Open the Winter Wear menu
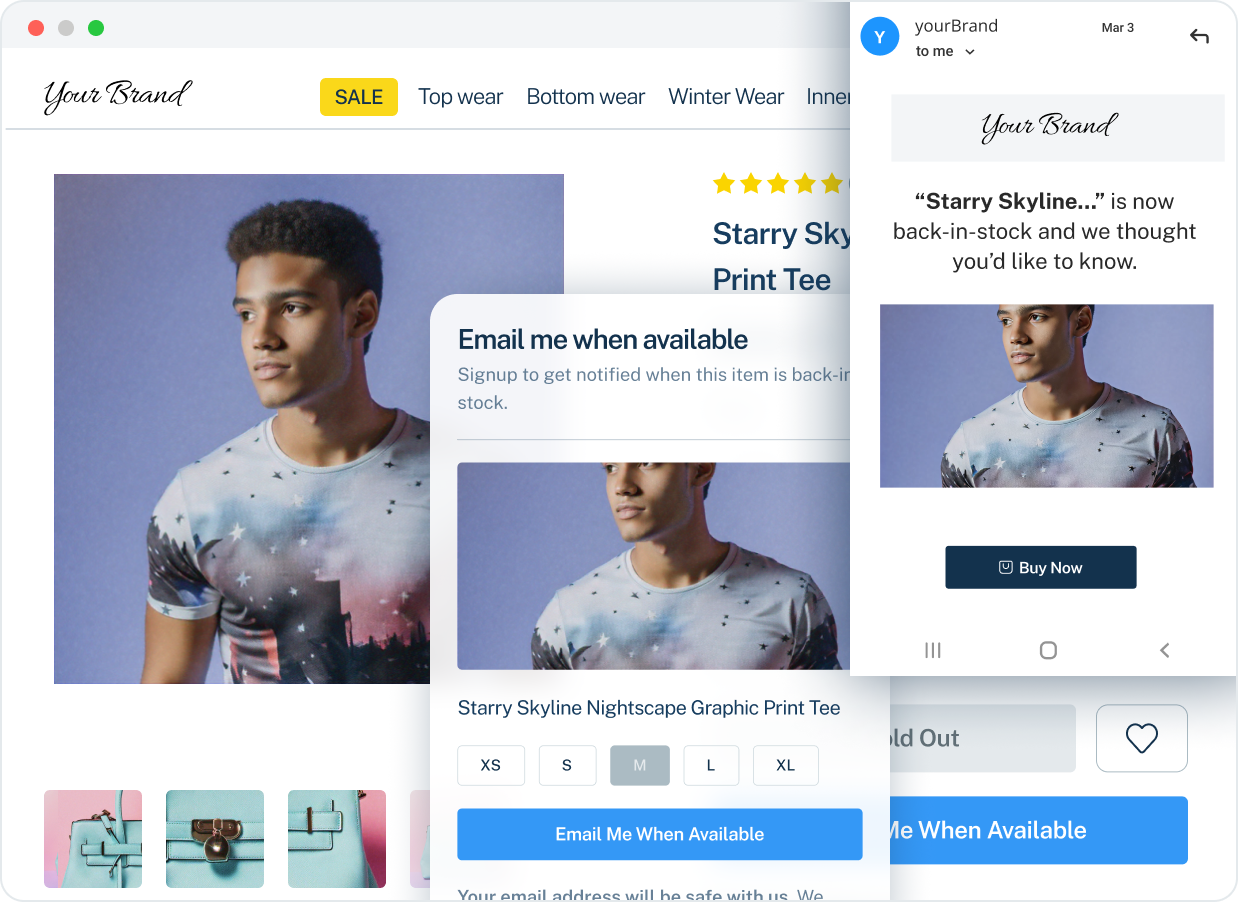1238x902 pixels. point(726,97)
